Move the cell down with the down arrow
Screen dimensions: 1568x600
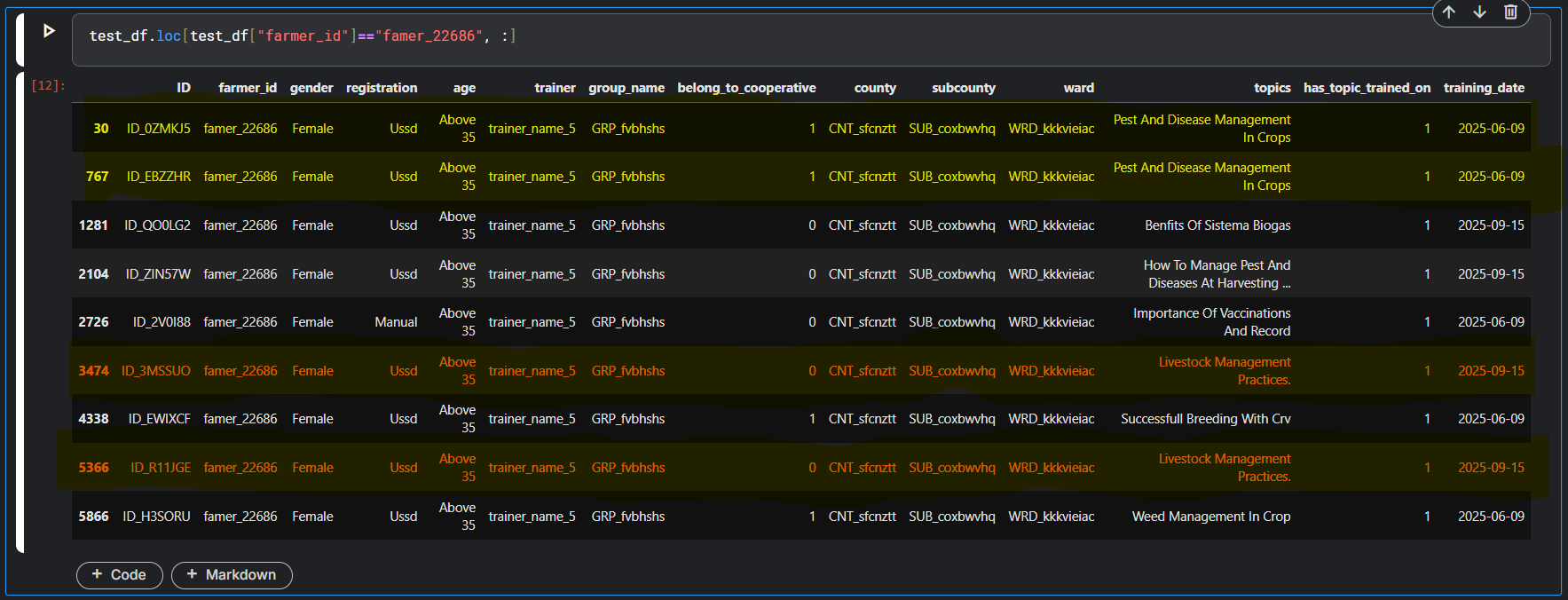(1479, 12)
